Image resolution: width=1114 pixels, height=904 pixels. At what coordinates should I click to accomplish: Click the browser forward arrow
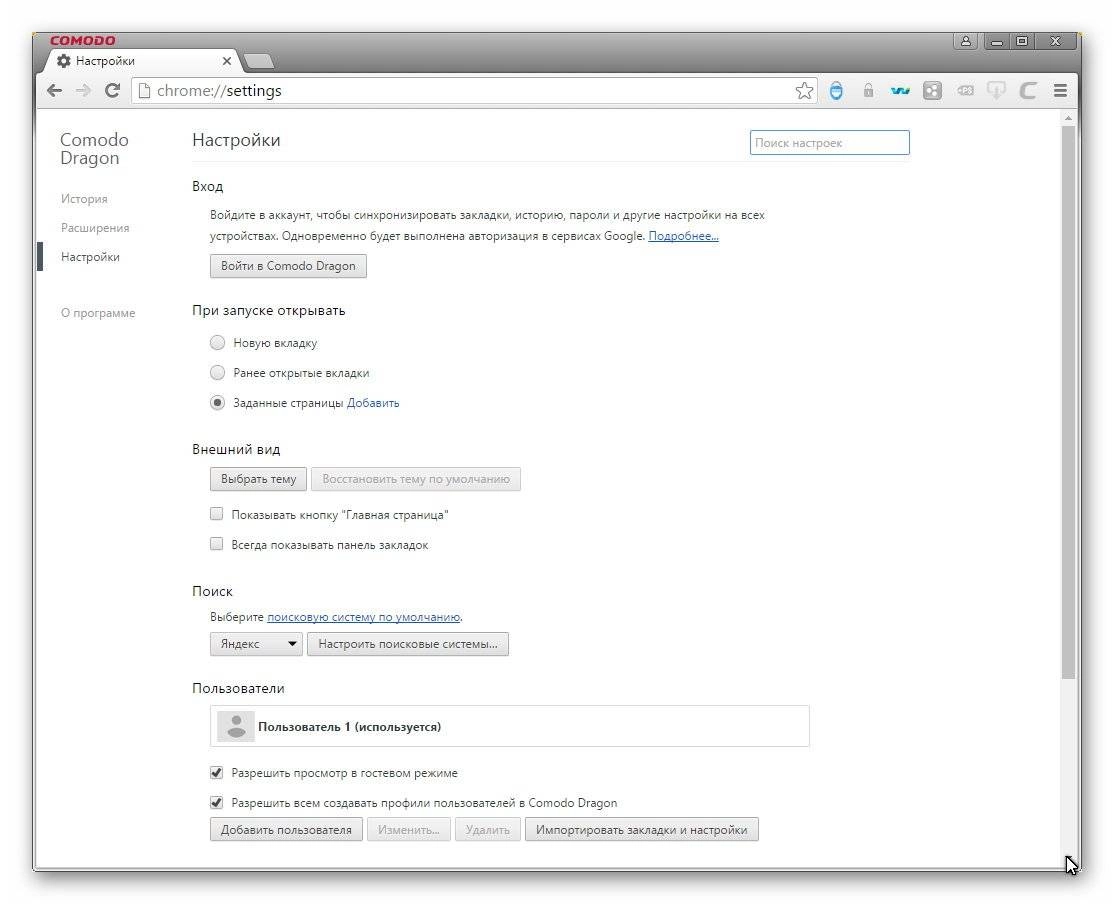83,90
